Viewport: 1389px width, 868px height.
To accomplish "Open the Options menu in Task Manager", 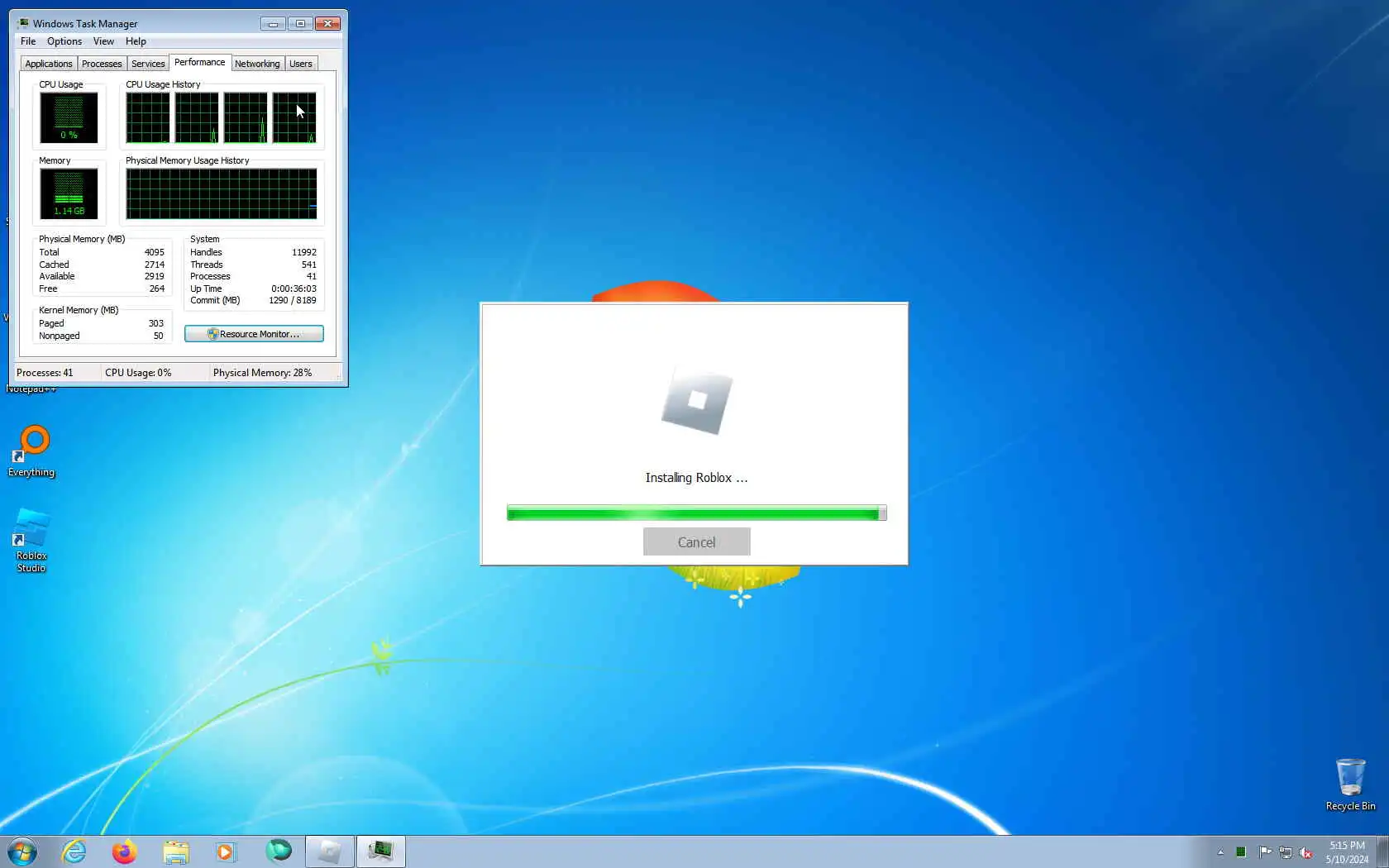I will tap(64, 41).
